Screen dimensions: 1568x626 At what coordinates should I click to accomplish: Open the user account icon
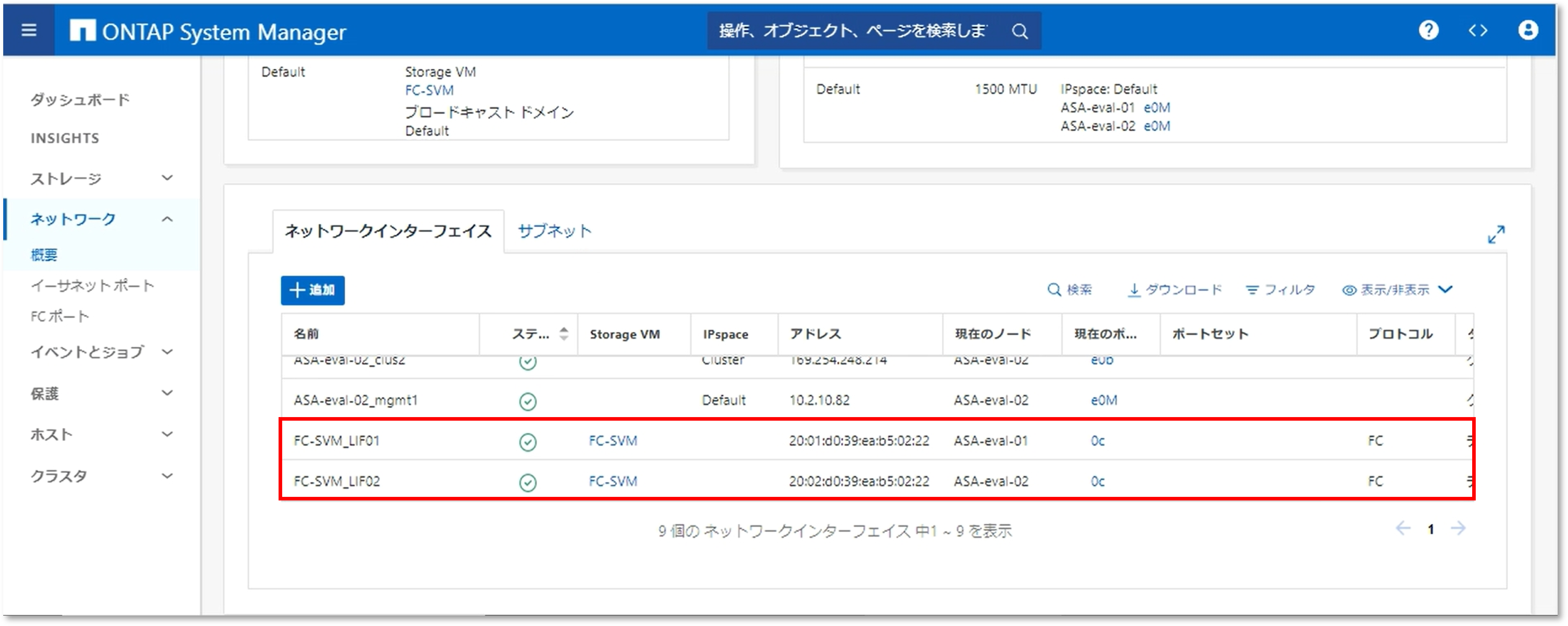pyautogui.click(x=1528, y=30)
